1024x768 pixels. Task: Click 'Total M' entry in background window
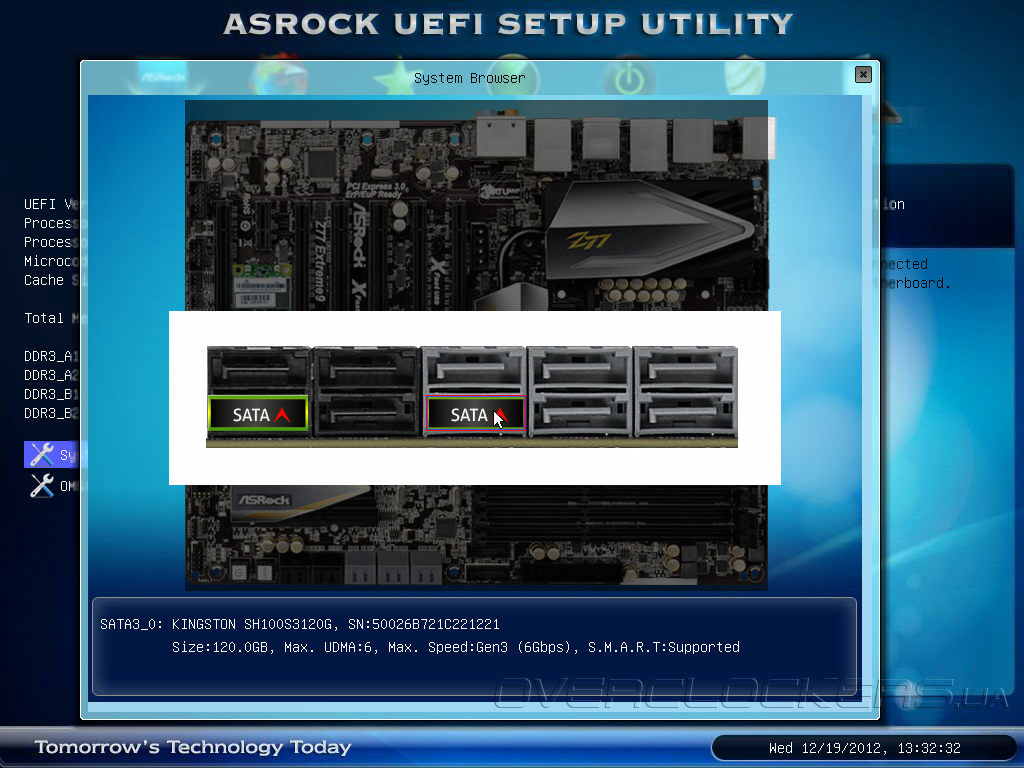tap(51, 318)
